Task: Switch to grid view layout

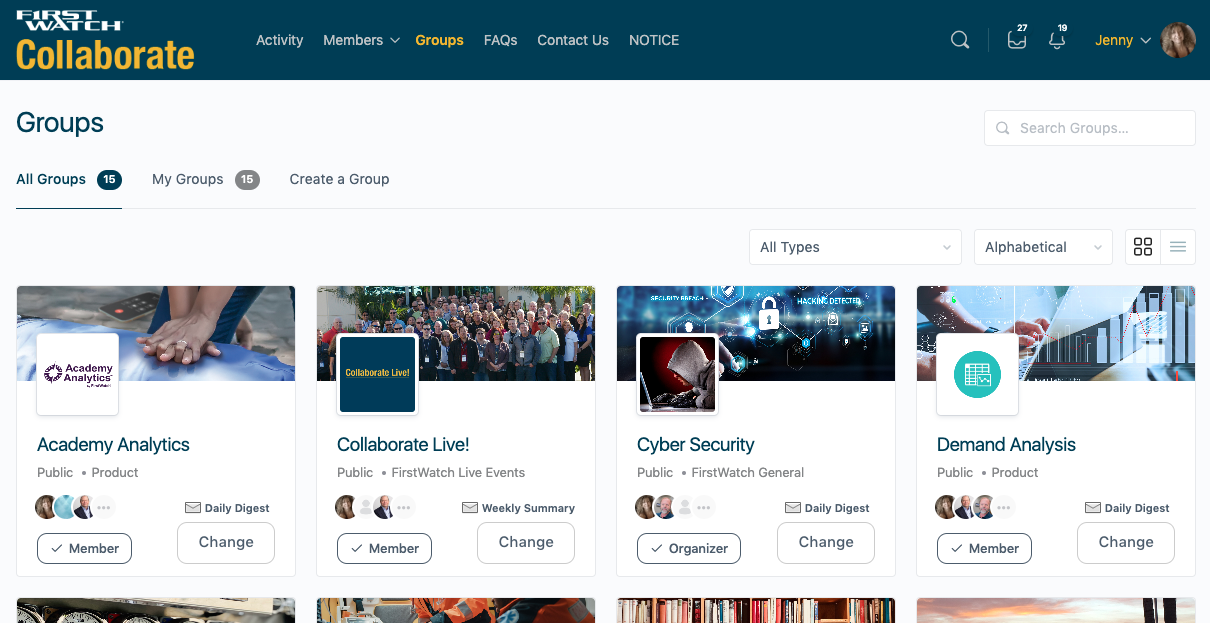Action: pyautogui.click(x=1143, y=247)
